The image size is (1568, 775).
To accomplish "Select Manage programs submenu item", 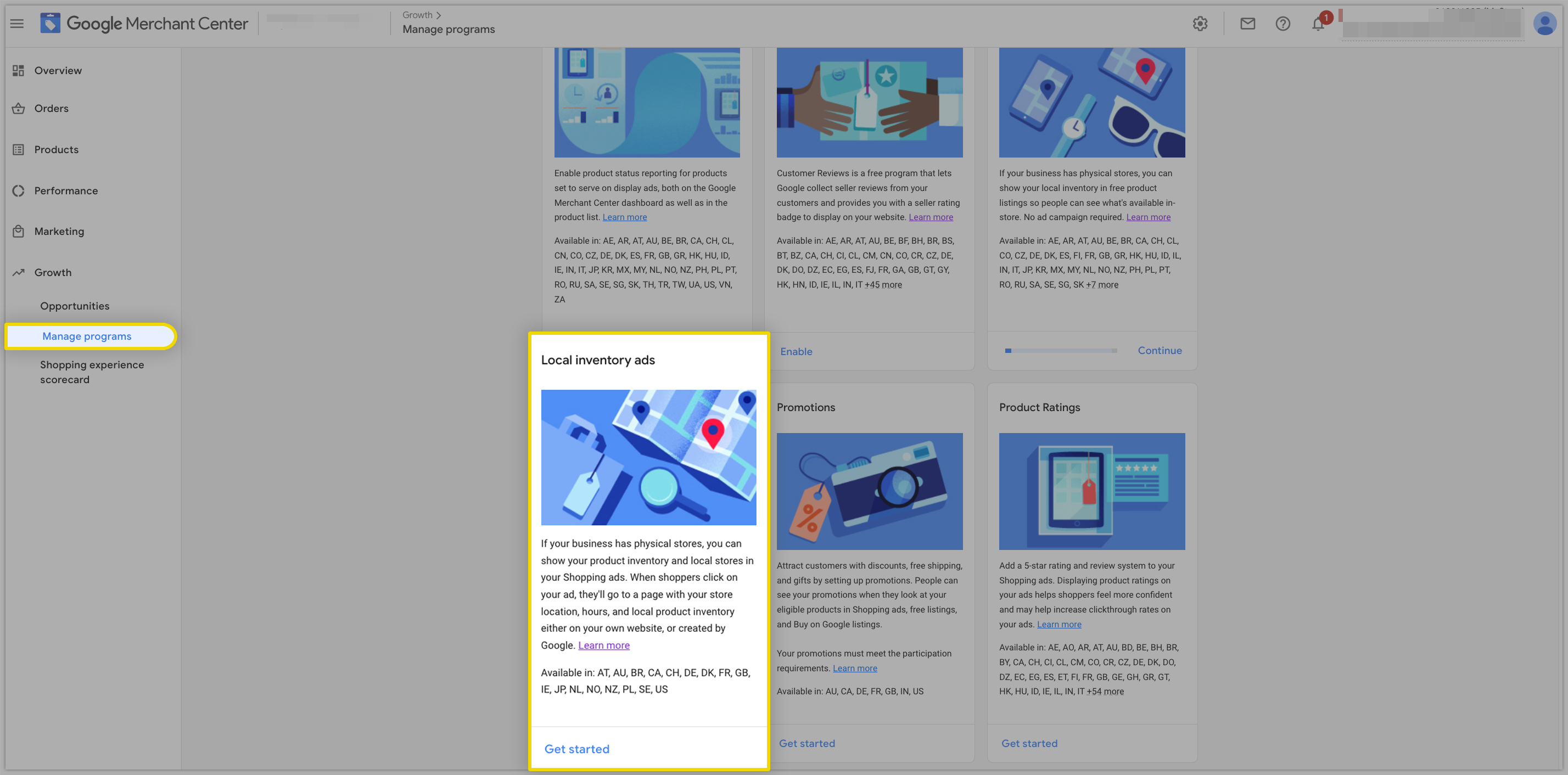I will pos(90,336).
